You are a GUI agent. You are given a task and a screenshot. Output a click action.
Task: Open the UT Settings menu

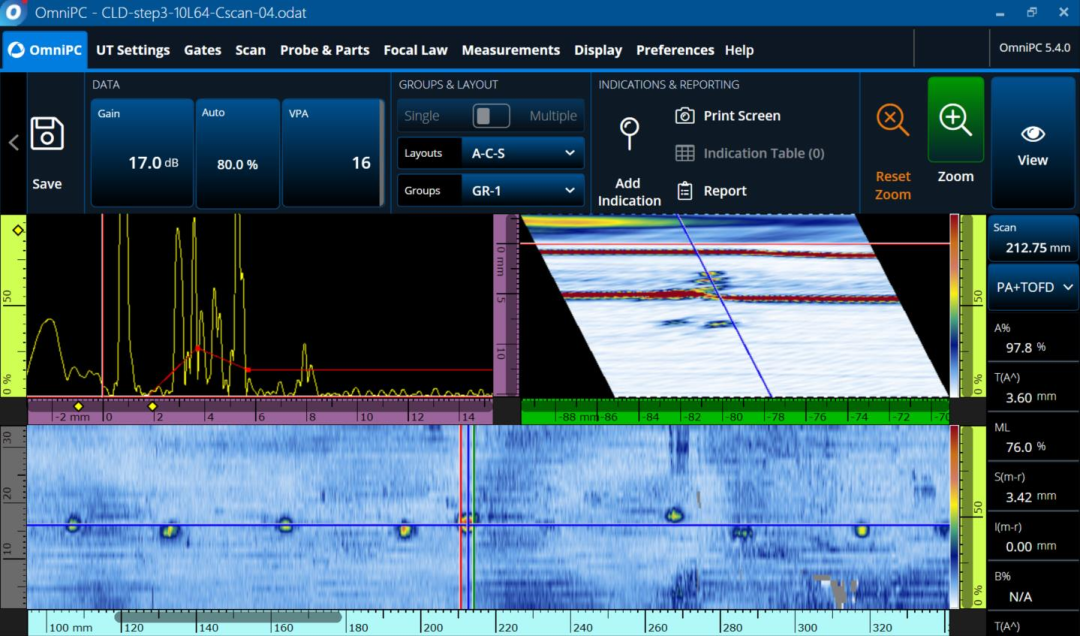coord(133,50)
